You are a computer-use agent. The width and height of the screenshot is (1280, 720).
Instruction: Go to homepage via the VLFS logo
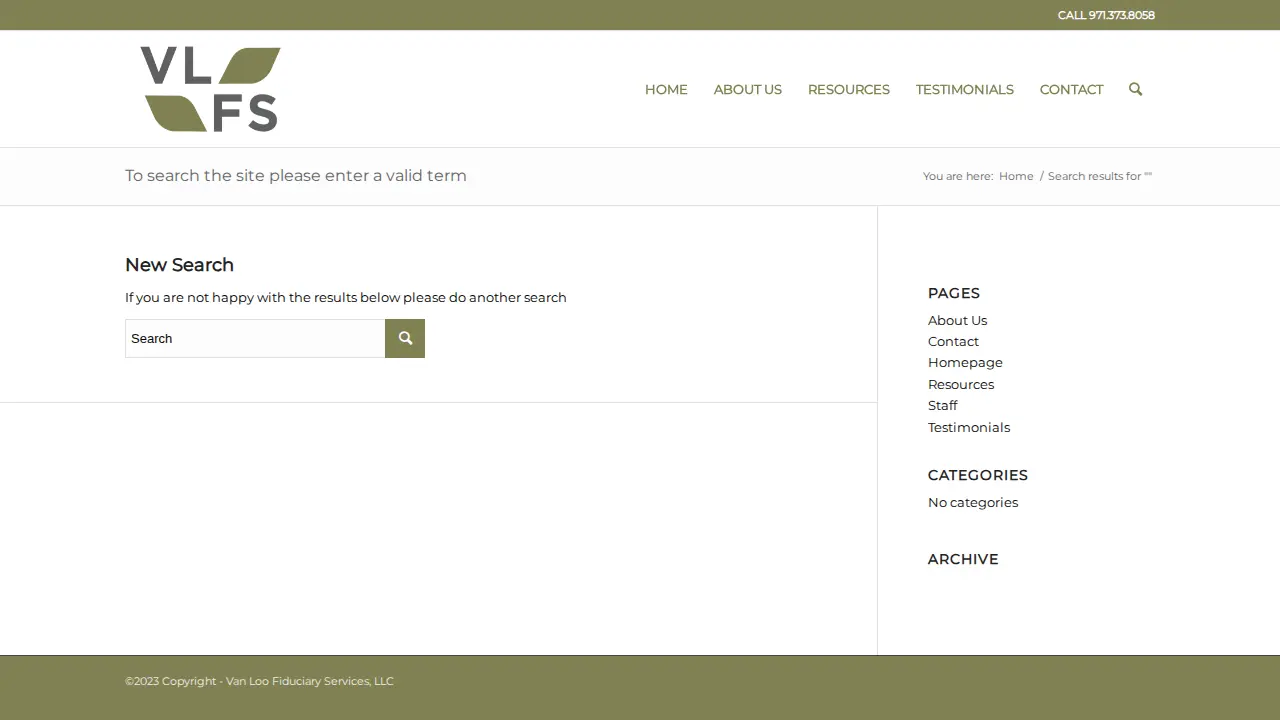[x=211, y=89]
